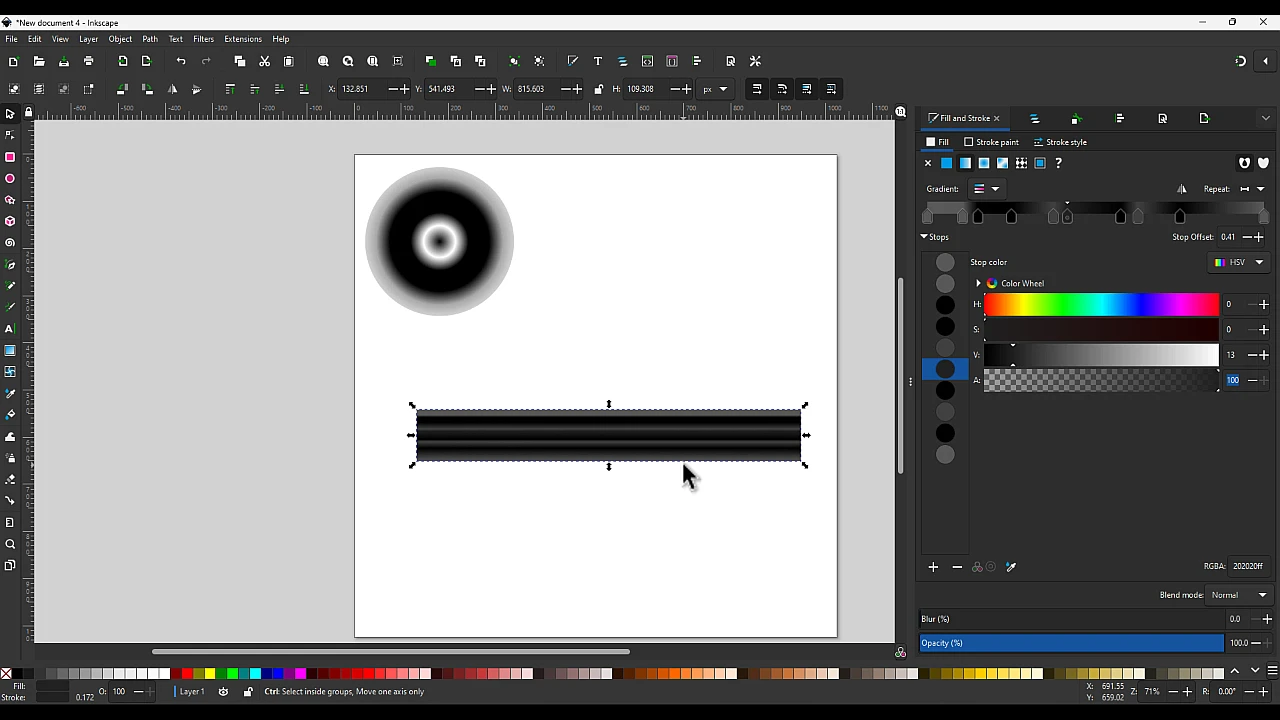Expand the Color Wheel section

point(978,284)
